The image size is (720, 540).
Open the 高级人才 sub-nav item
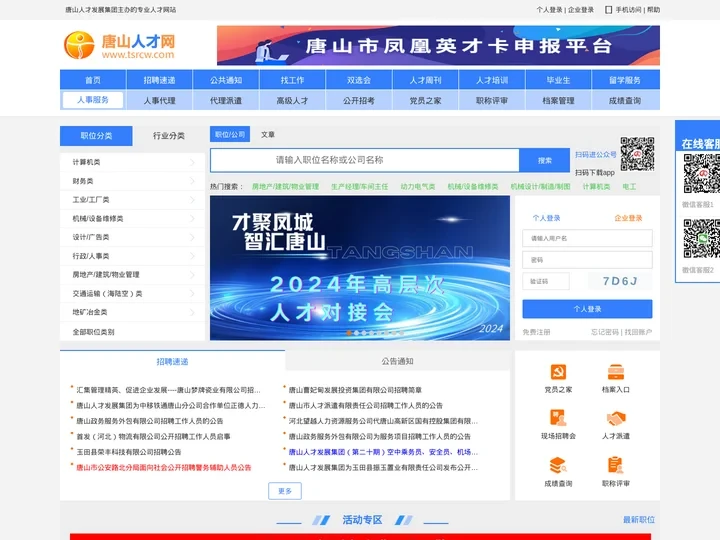click(292, 101)
